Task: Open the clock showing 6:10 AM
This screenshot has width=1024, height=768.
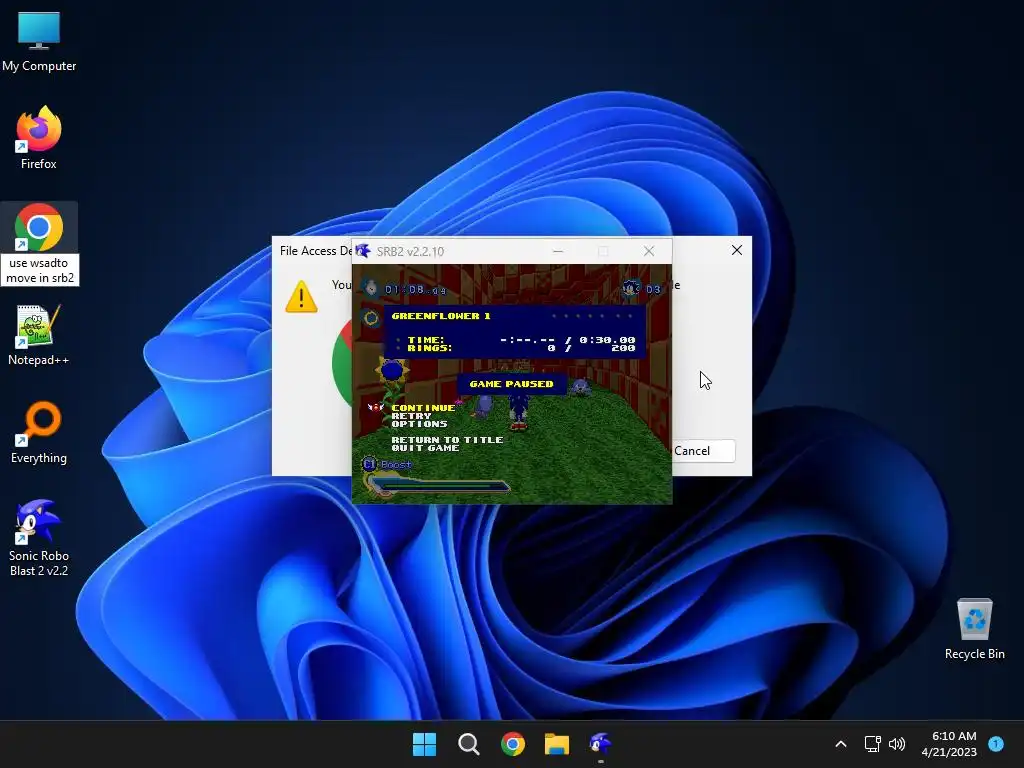Action: (949, 744)
